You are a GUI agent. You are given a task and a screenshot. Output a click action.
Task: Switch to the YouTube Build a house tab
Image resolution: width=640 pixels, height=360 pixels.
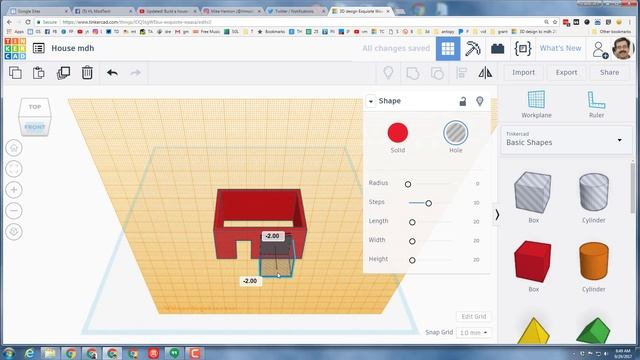tap(167, 11)
